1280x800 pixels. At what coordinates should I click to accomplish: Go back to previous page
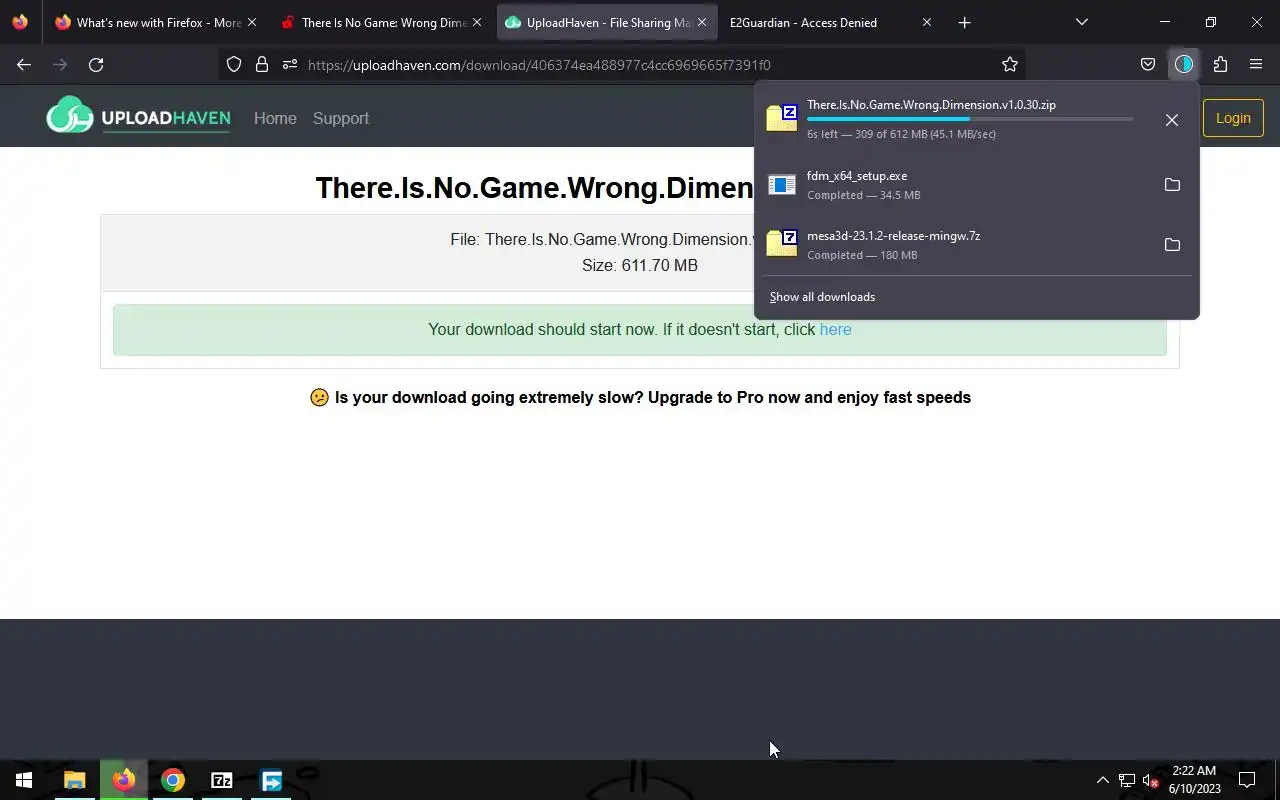point(24,64)
